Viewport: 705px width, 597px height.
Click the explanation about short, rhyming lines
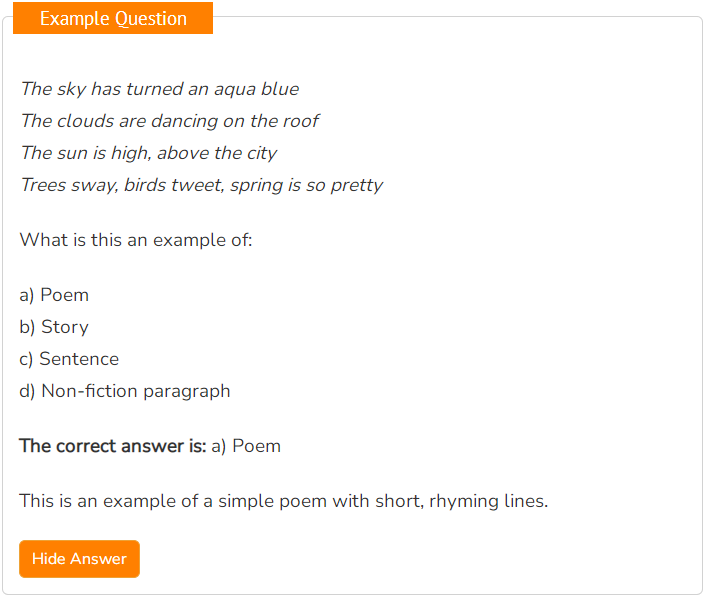(x=284, y=501)
